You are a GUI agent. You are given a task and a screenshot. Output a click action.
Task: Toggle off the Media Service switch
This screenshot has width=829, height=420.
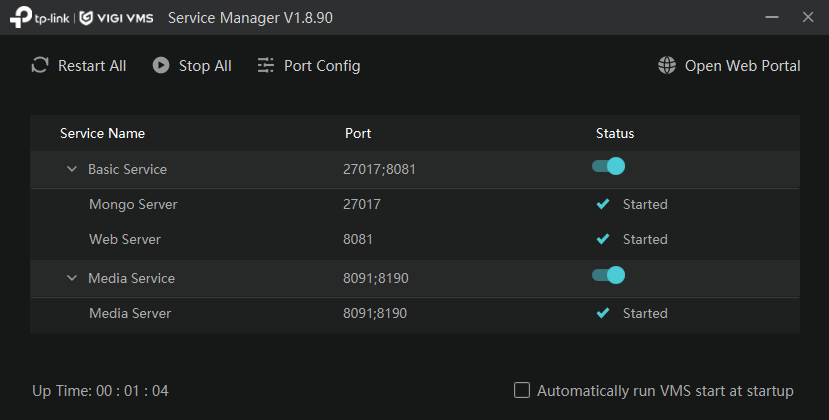click(x=609, y=275)
